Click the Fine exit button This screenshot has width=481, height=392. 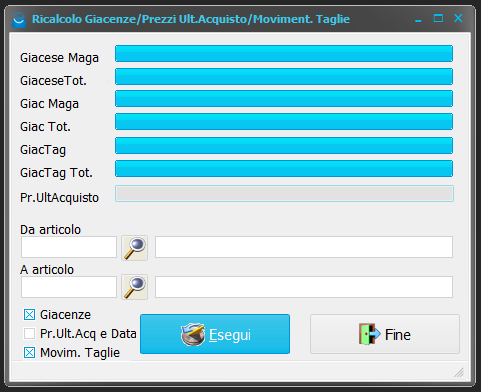pos(385,334)
